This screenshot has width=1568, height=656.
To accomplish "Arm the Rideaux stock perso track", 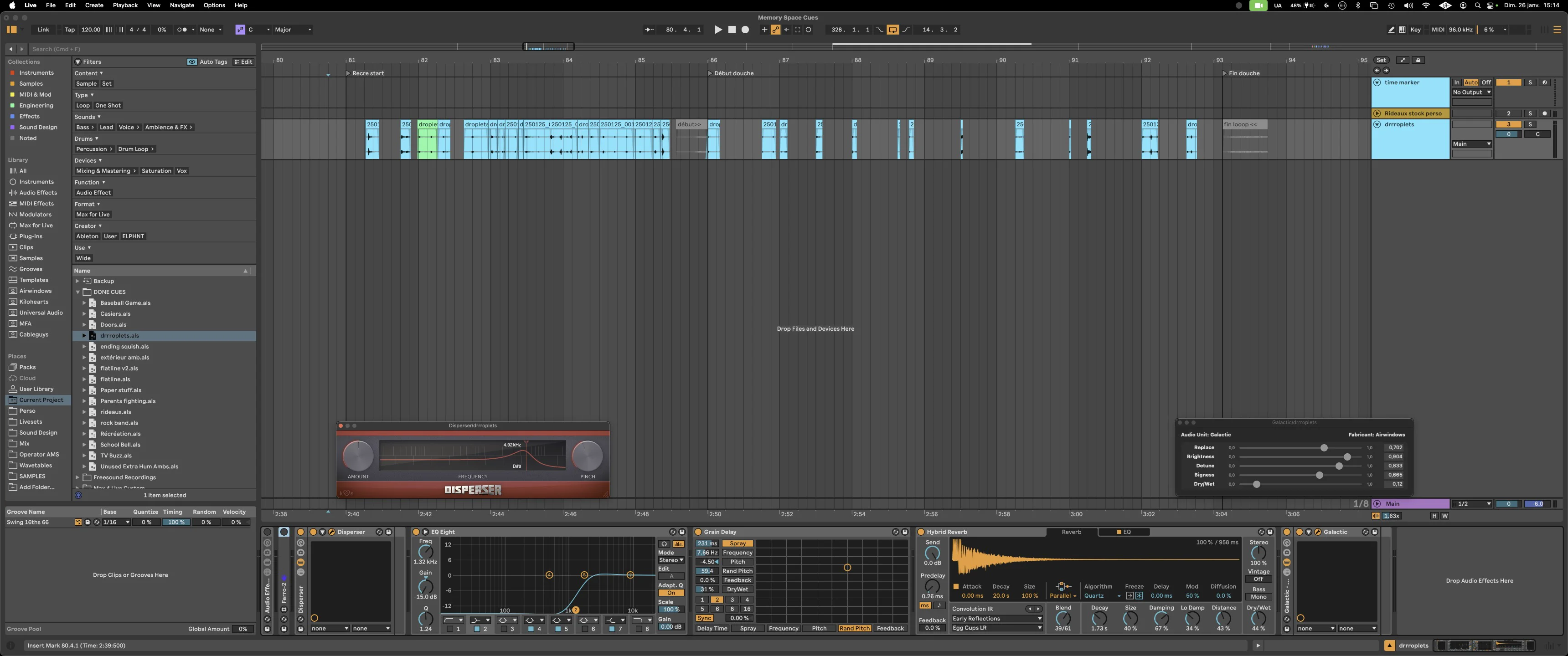I will point(1544,113).
